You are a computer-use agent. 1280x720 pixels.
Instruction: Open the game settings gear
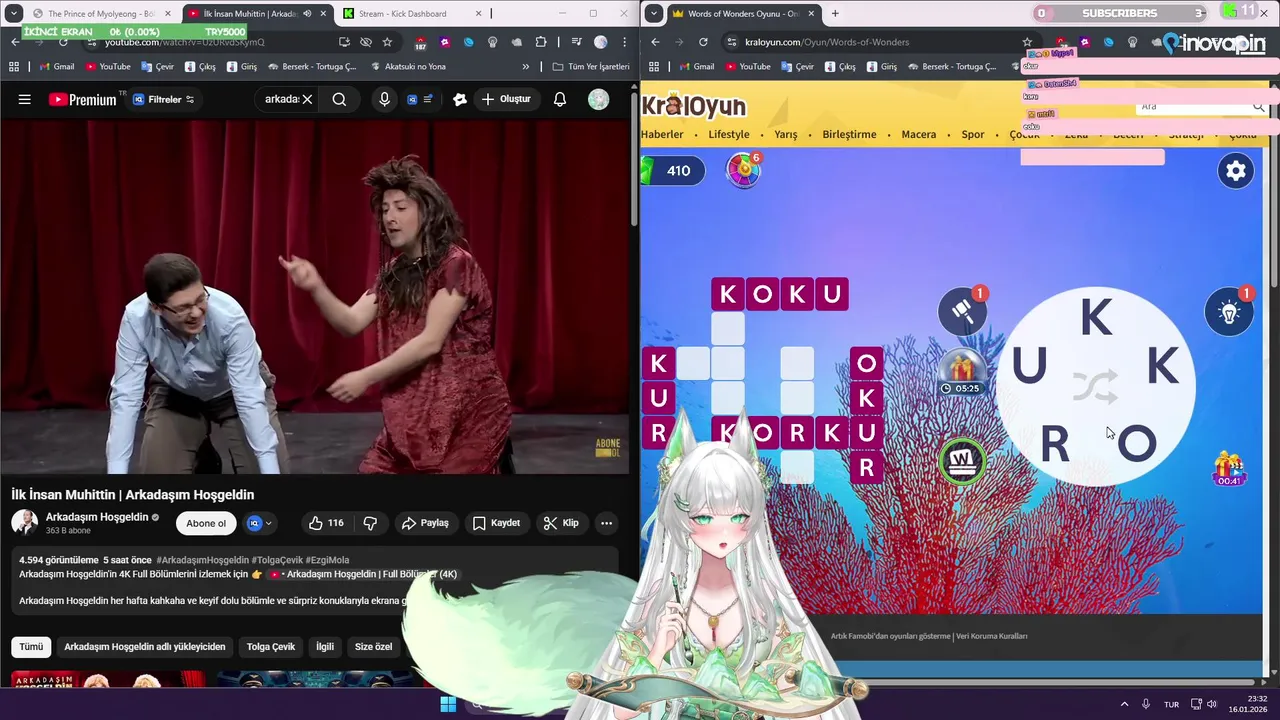1236,171
